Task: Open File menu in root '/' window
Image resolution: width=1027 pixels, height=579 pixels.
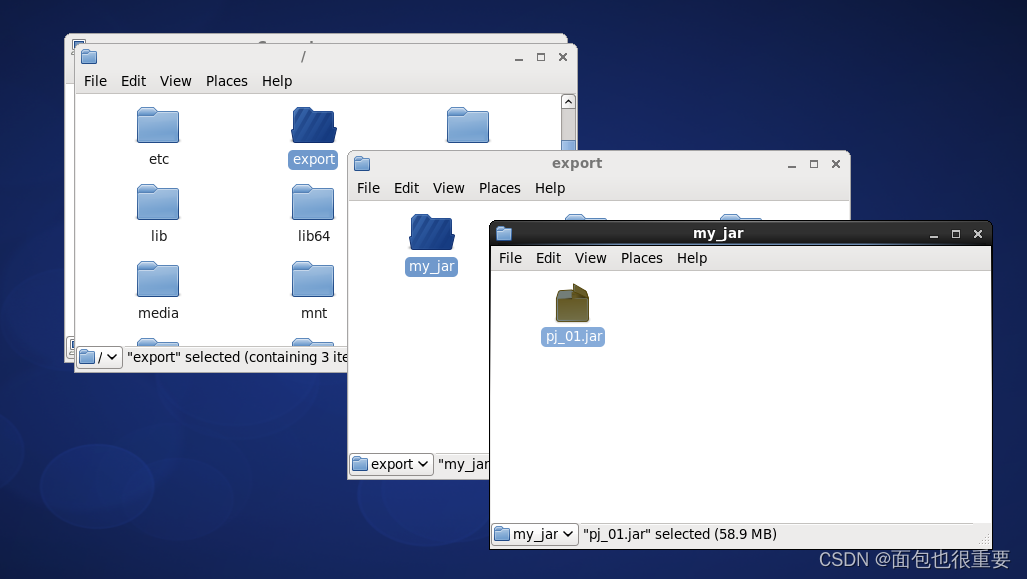Action: pyautogui.click(x=95, y=81)
